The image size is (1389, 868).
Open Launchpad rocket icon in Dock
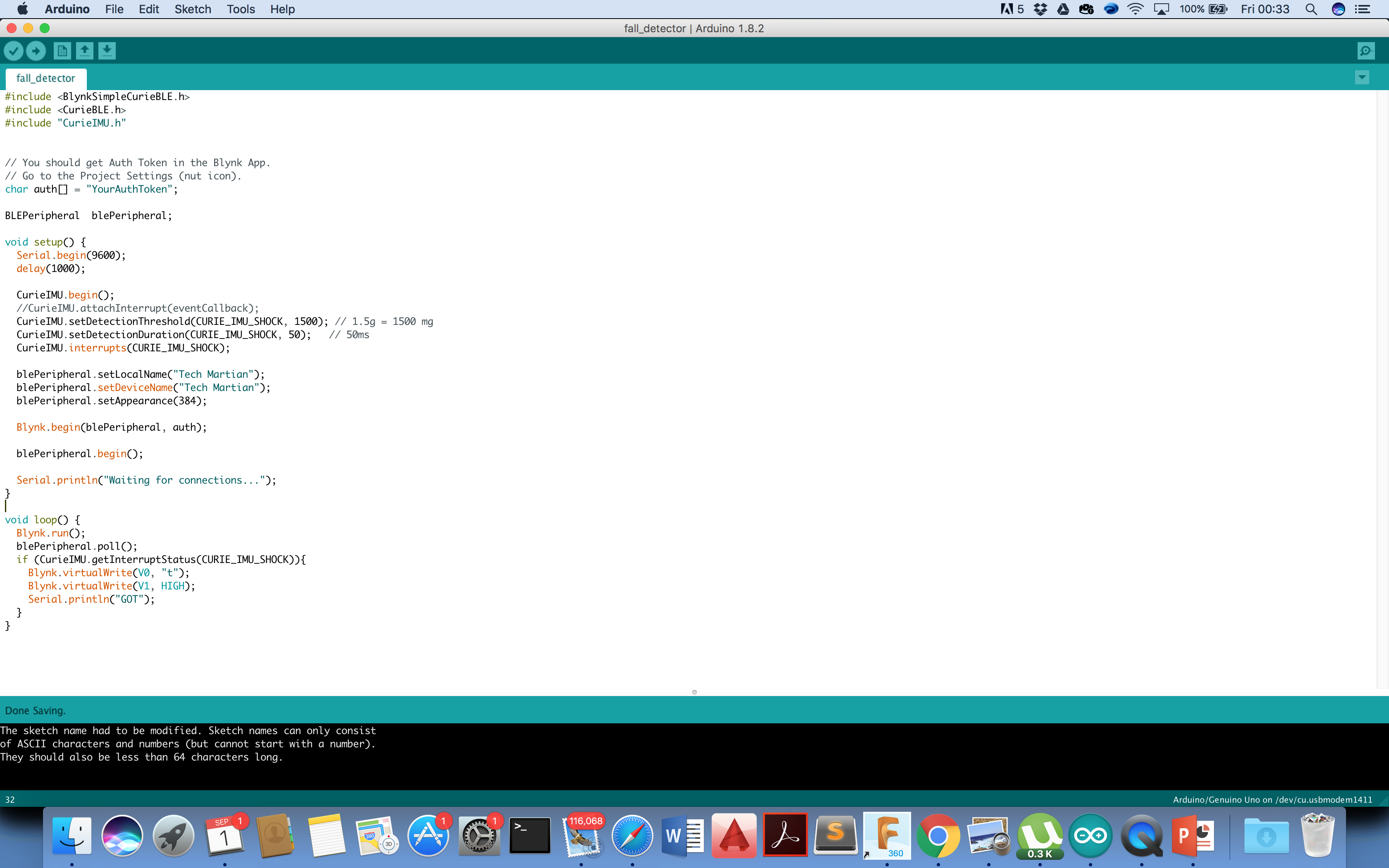173,836
